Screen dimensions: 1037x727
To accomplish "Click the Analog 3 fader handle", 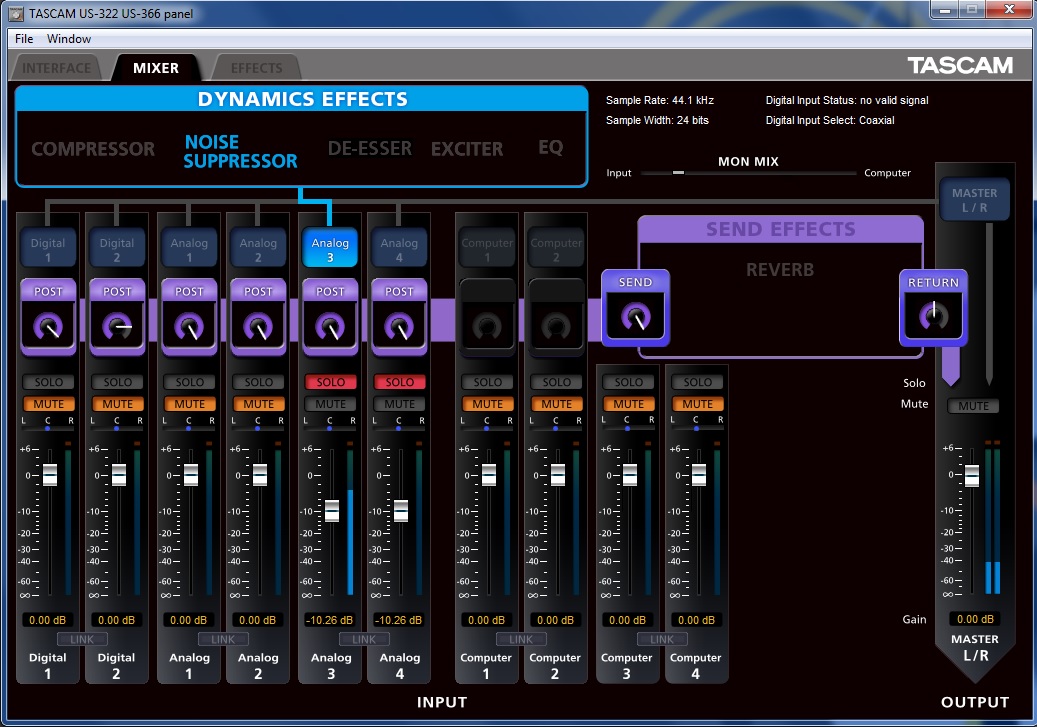I will pos(331,511).
